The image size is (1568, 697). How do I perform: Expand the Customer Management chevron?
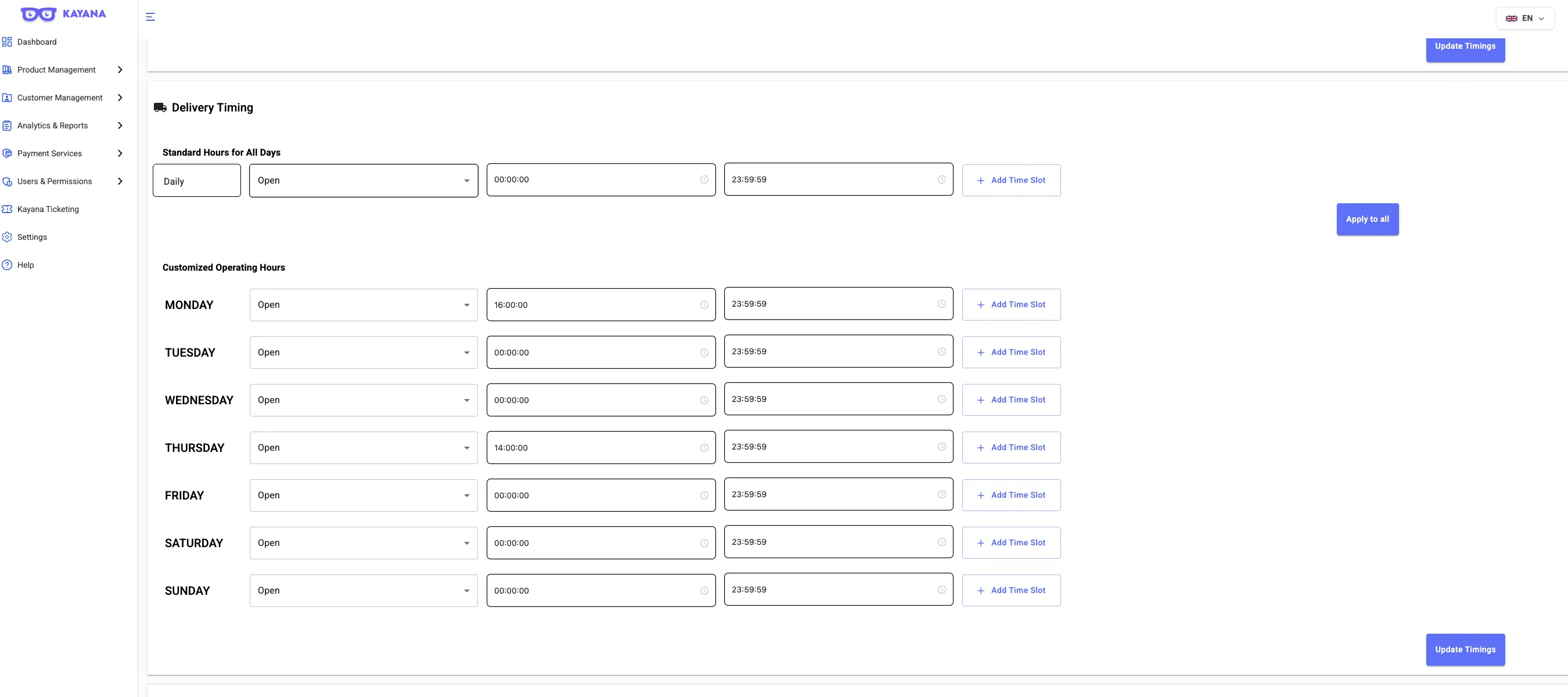coord(120,98)
